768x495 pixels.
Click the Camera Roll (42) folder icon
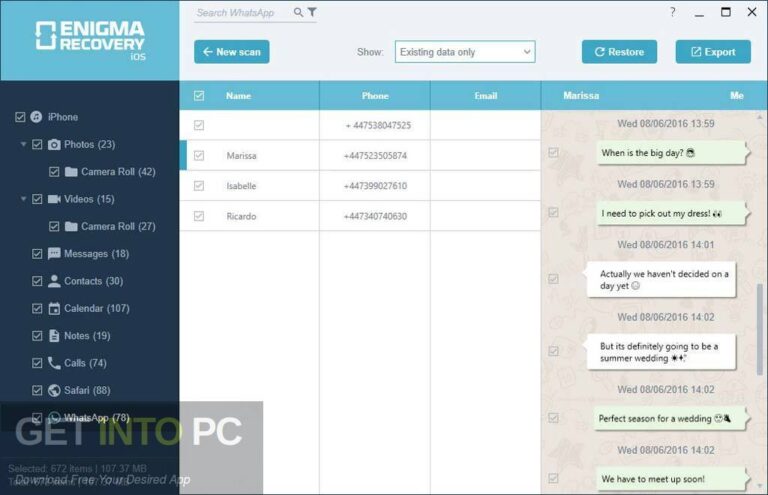pyautogui.click(x=71, y=172)
